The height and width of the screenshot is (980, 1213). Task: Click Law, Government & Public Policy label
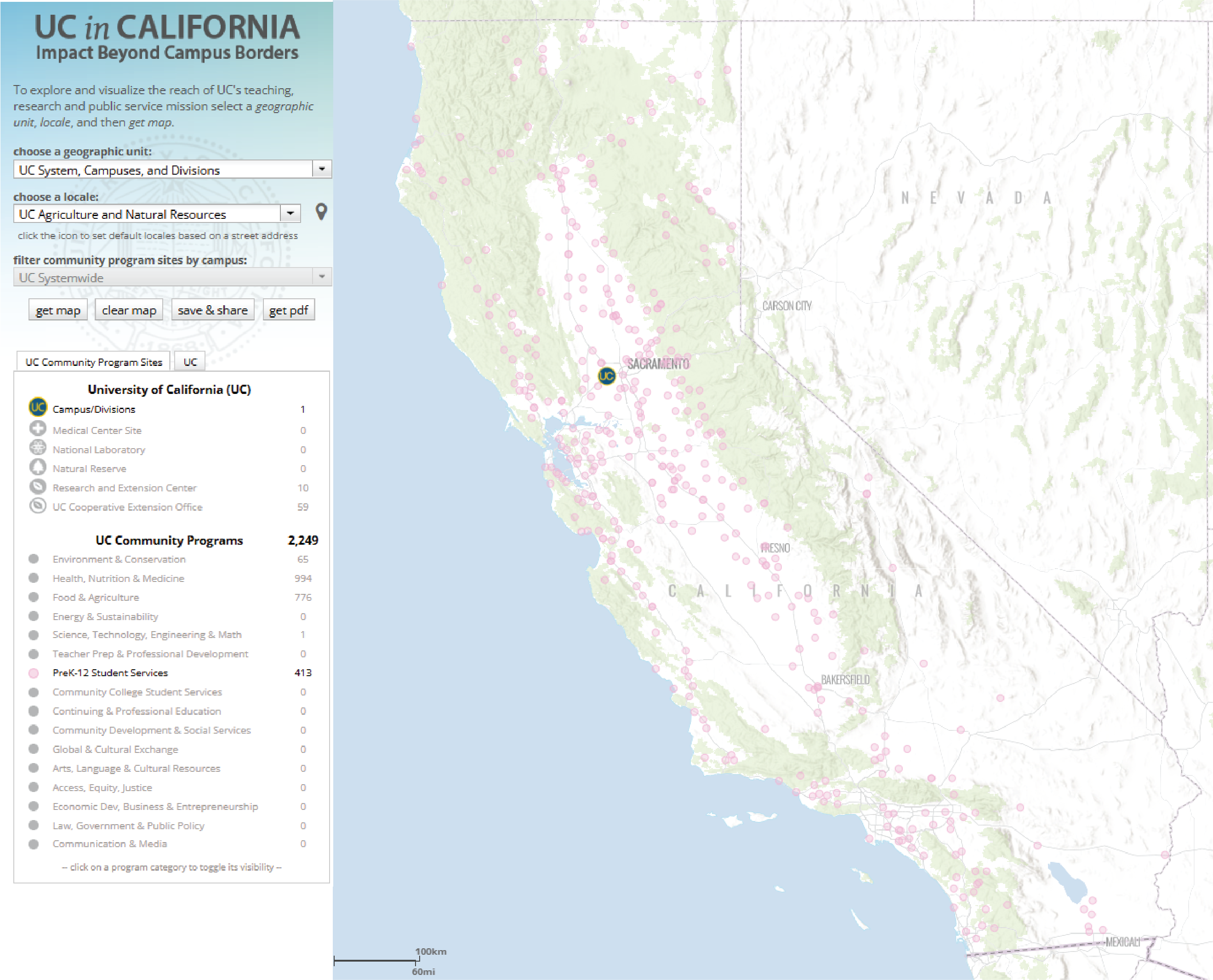[129, 826]
